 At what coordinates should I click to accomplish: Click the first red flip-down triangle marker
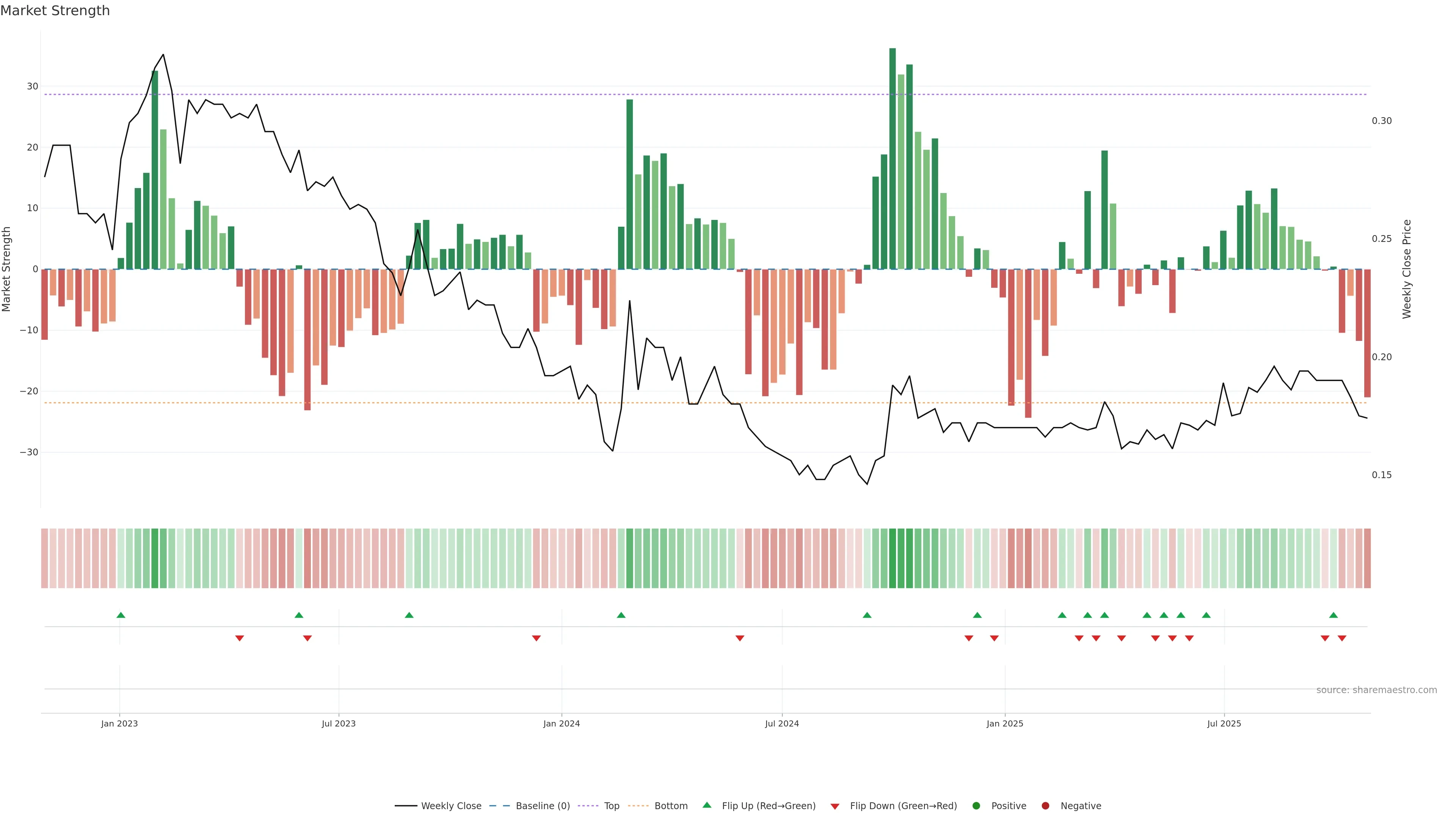point(240,638)
